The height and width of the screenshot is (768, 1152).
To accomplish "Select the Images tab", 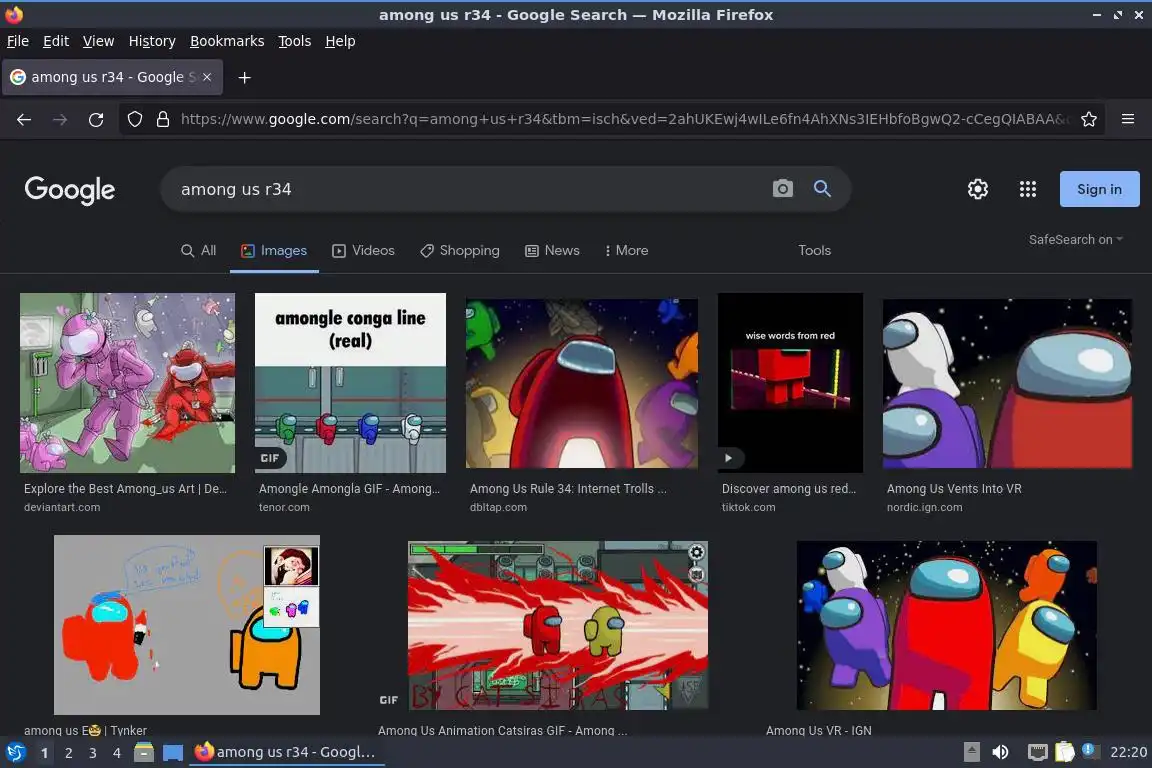I will 274,251.
